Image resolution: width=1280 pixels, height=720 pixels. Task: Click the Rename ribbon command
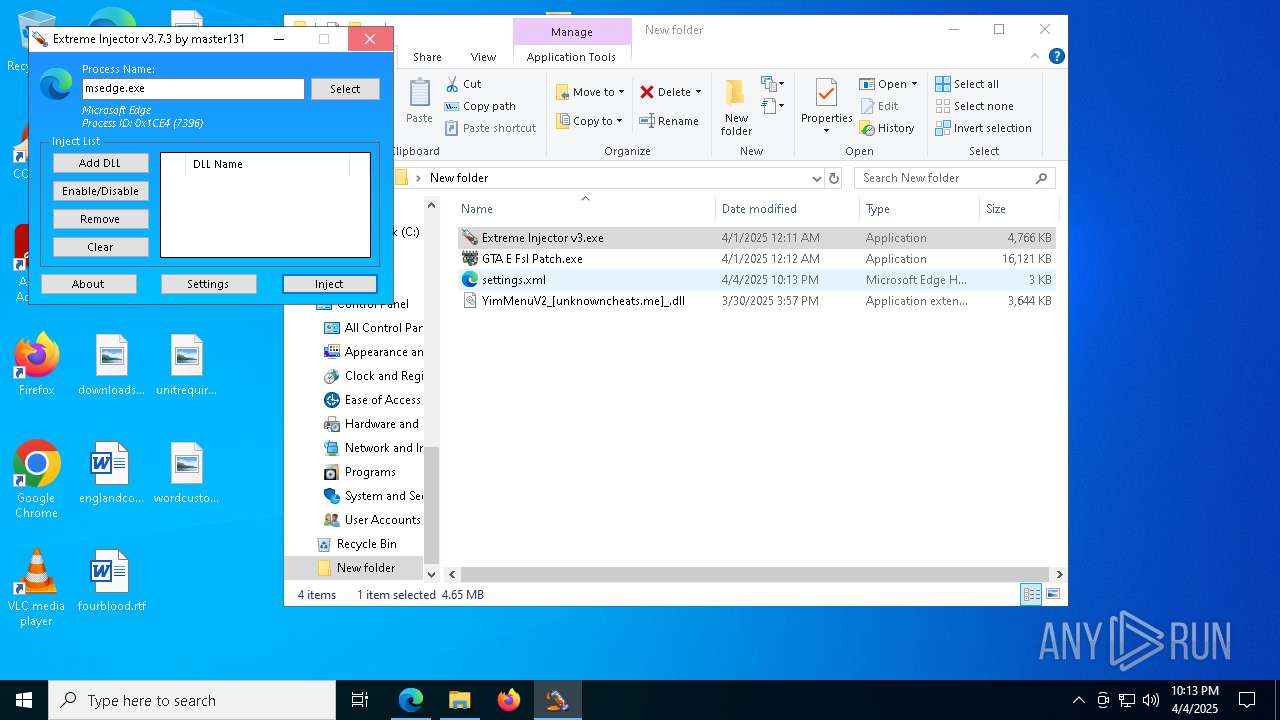click(669, 121)
